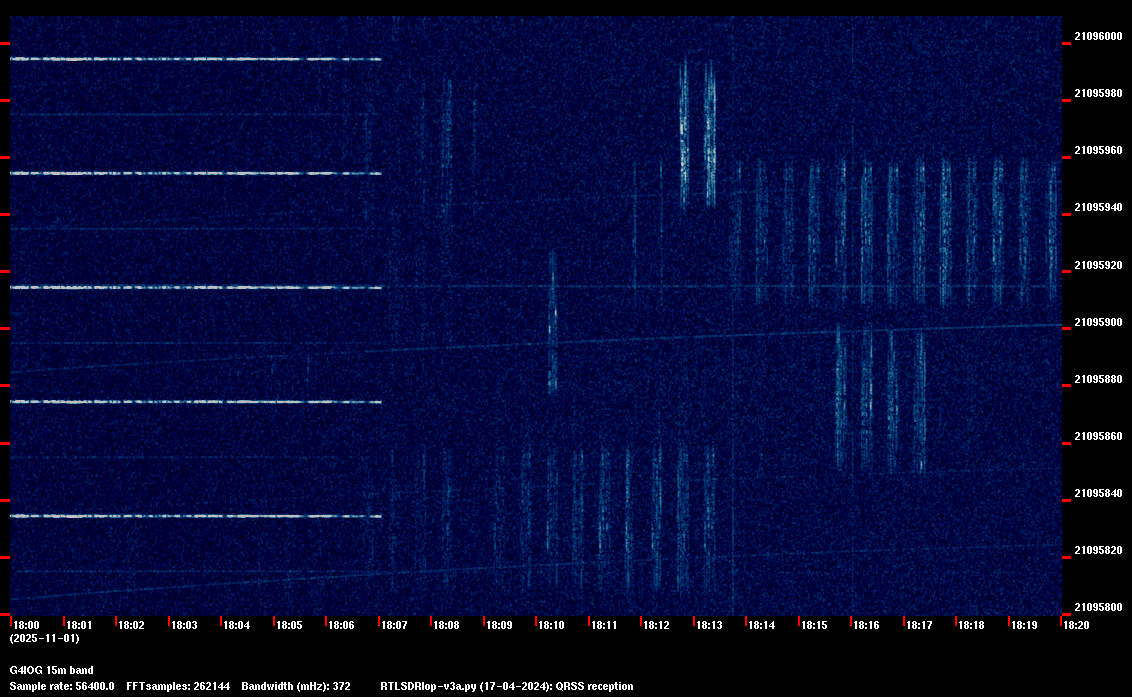The width and height of the screenshot is (1132, 697).
Task: Click the 21095840 frequency label
Action: point(1098,493)
